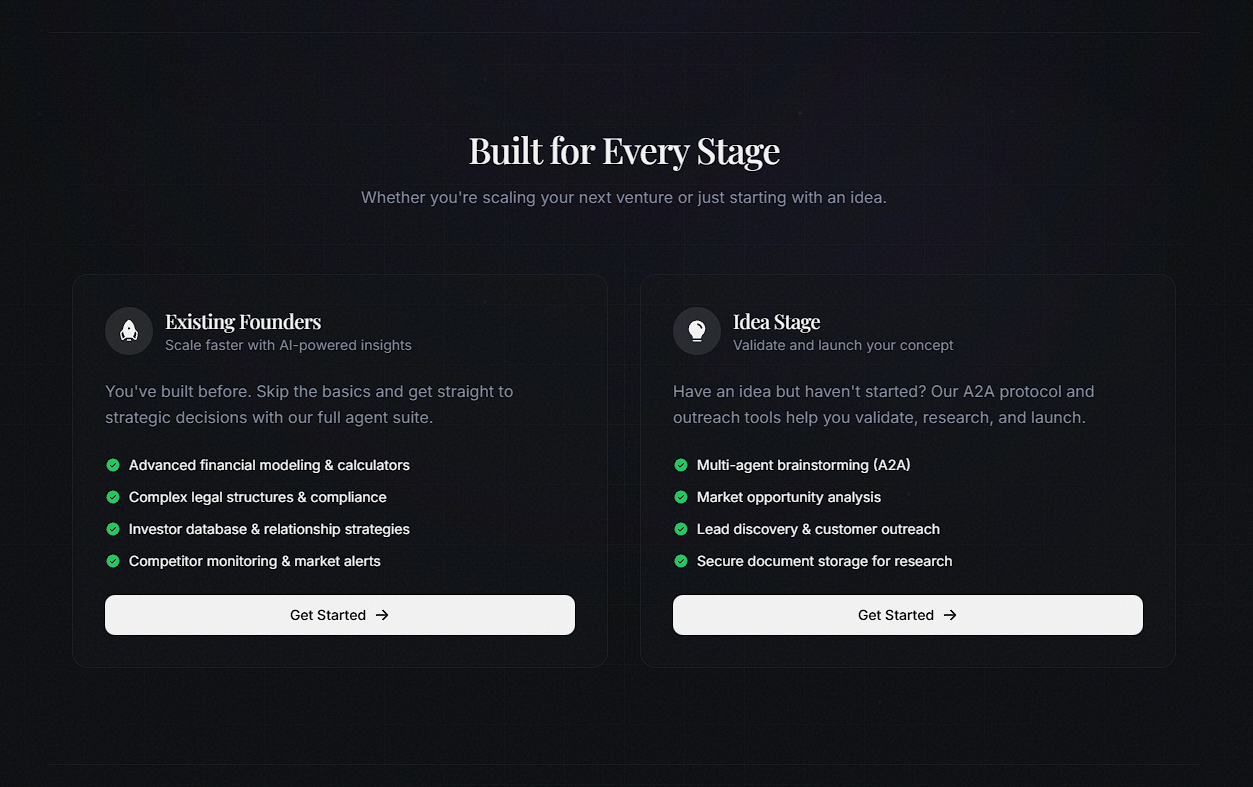Click the Idea Stage card heading
The width and height of the screenshot is (1253, 787).
click(776, 321)
